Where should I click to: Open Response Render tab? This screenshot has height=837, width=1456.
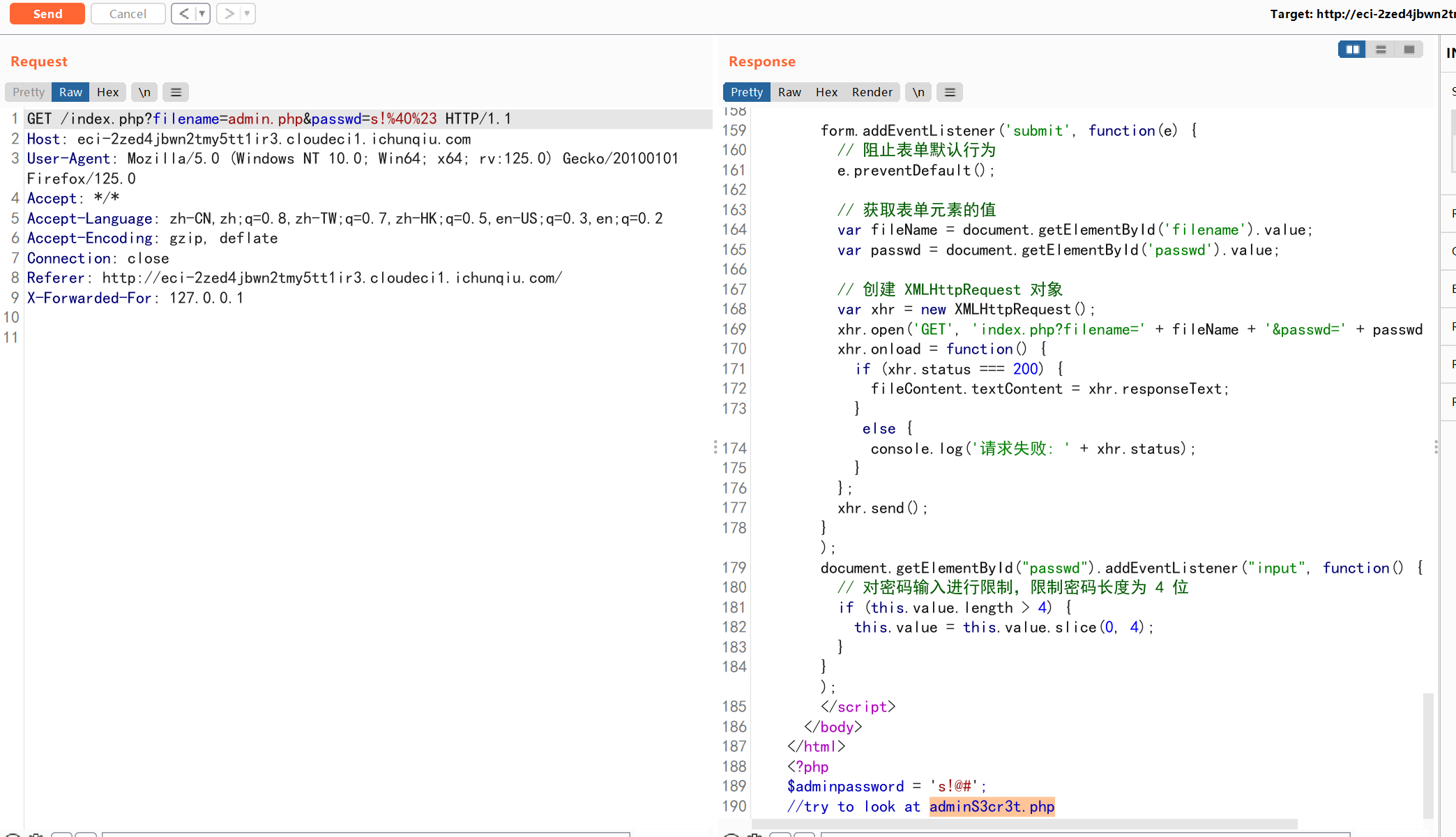point(872,92)
